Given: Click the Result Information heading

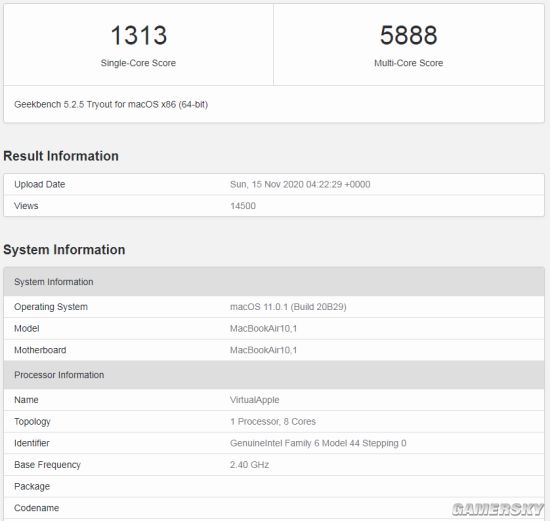Looking at the screenshot, I should 61,156.
